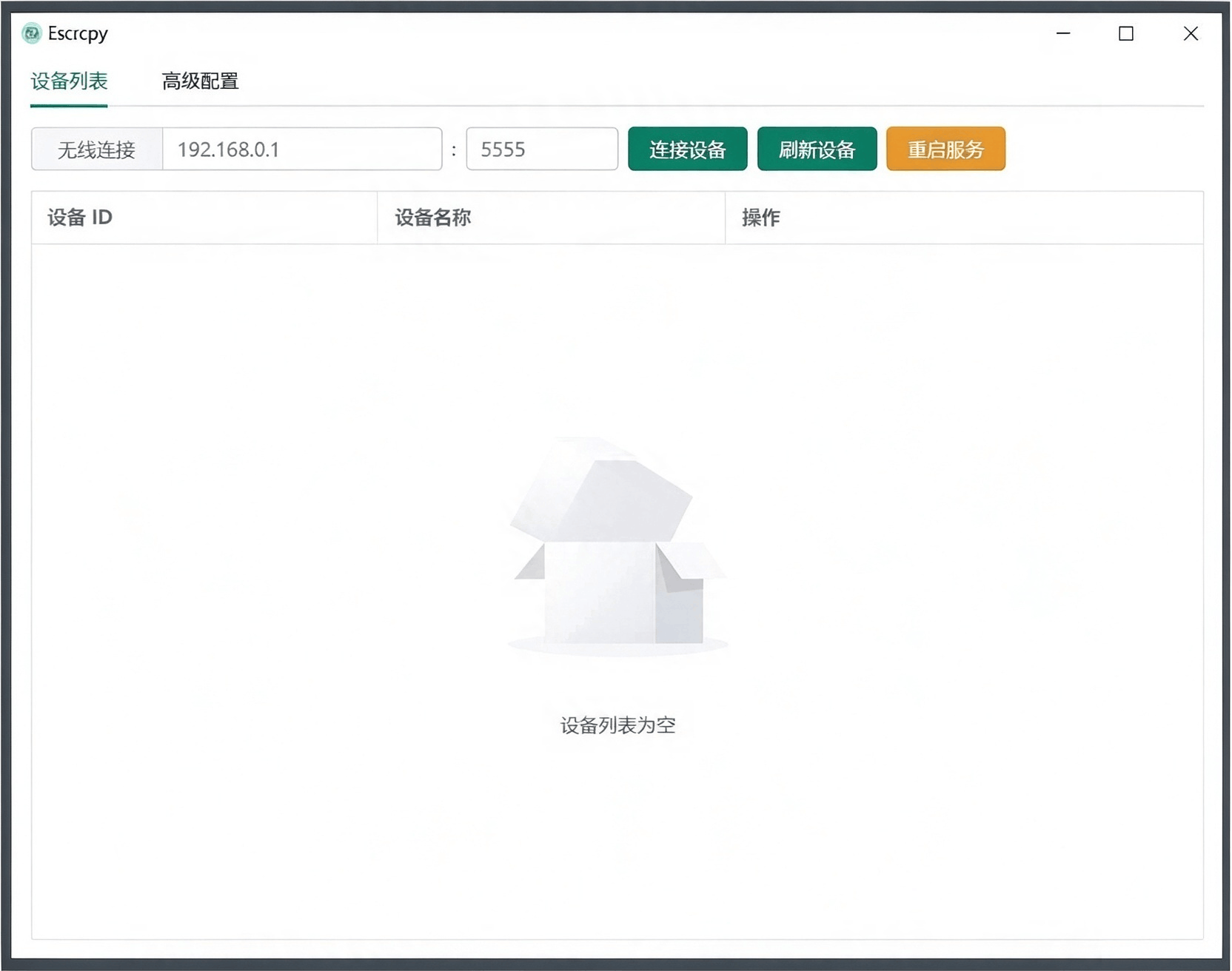Click the 无线连接 label

click(x=97, y=149)
